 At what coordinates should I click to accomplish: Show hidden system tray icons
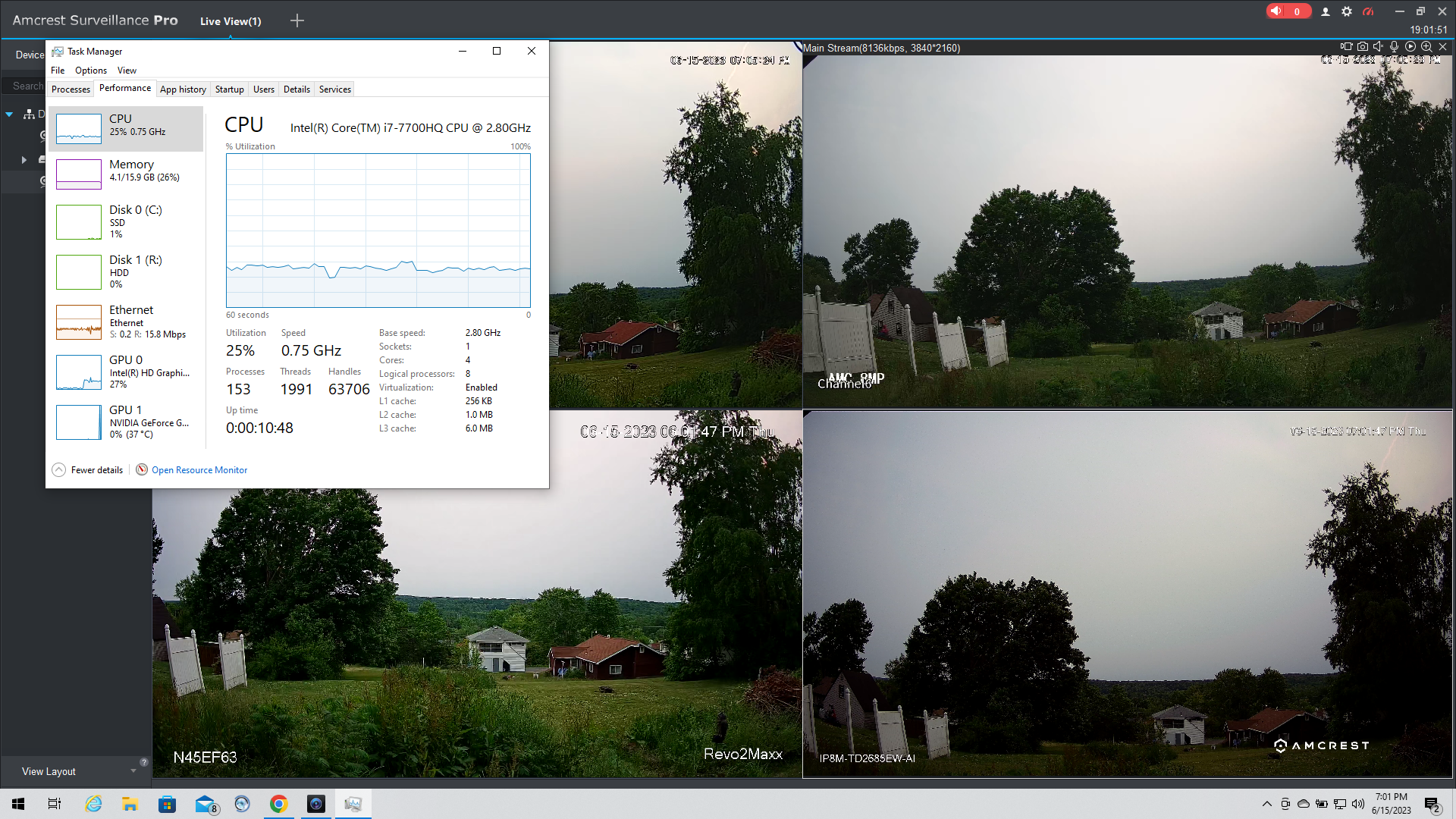1266,804
